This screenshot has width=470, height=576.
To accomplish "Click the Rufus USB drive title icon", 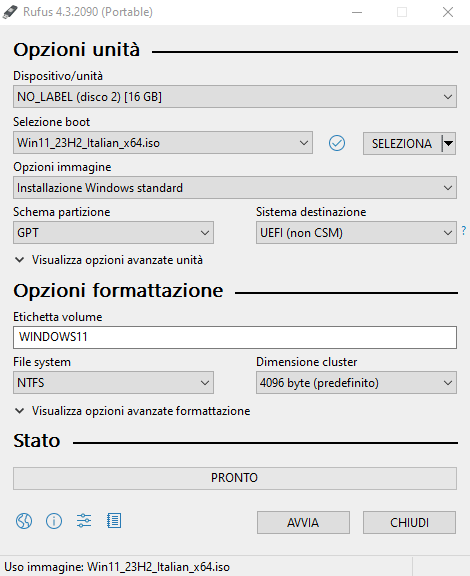I will pyautogui.click(x=10, y=12).
